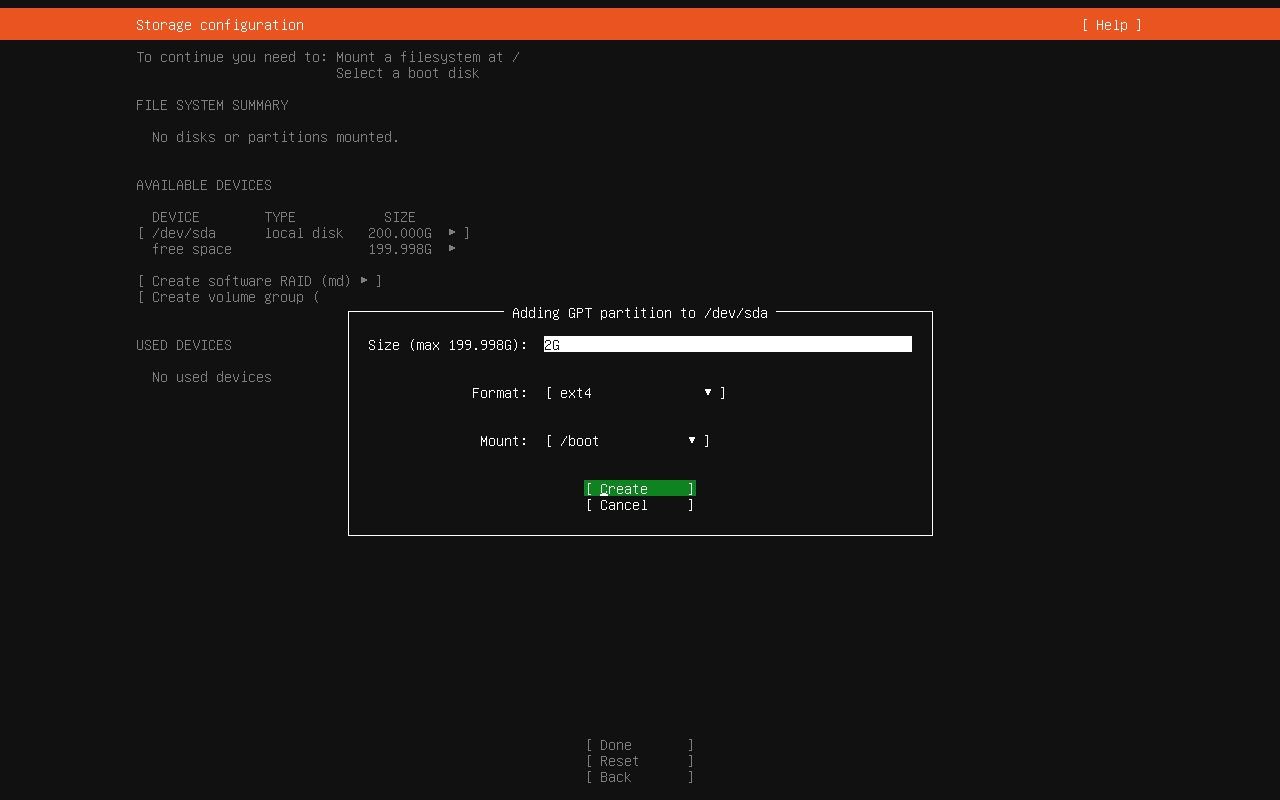Click Create volume group option

(x=228, y=297)
